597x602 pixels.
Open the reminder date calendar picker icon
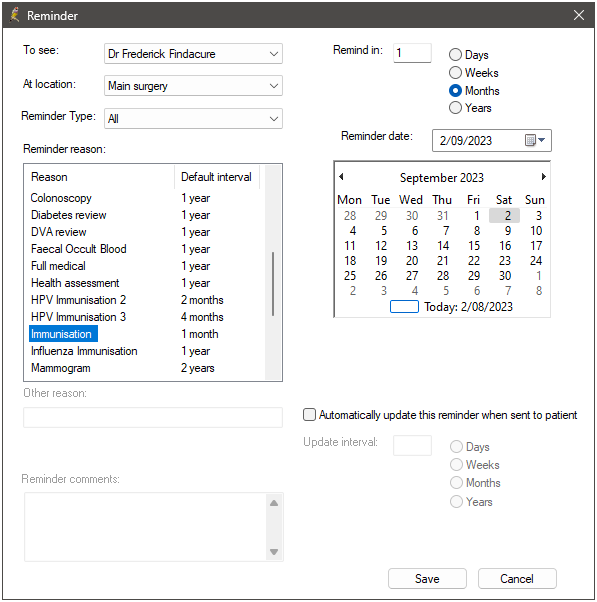534,141
